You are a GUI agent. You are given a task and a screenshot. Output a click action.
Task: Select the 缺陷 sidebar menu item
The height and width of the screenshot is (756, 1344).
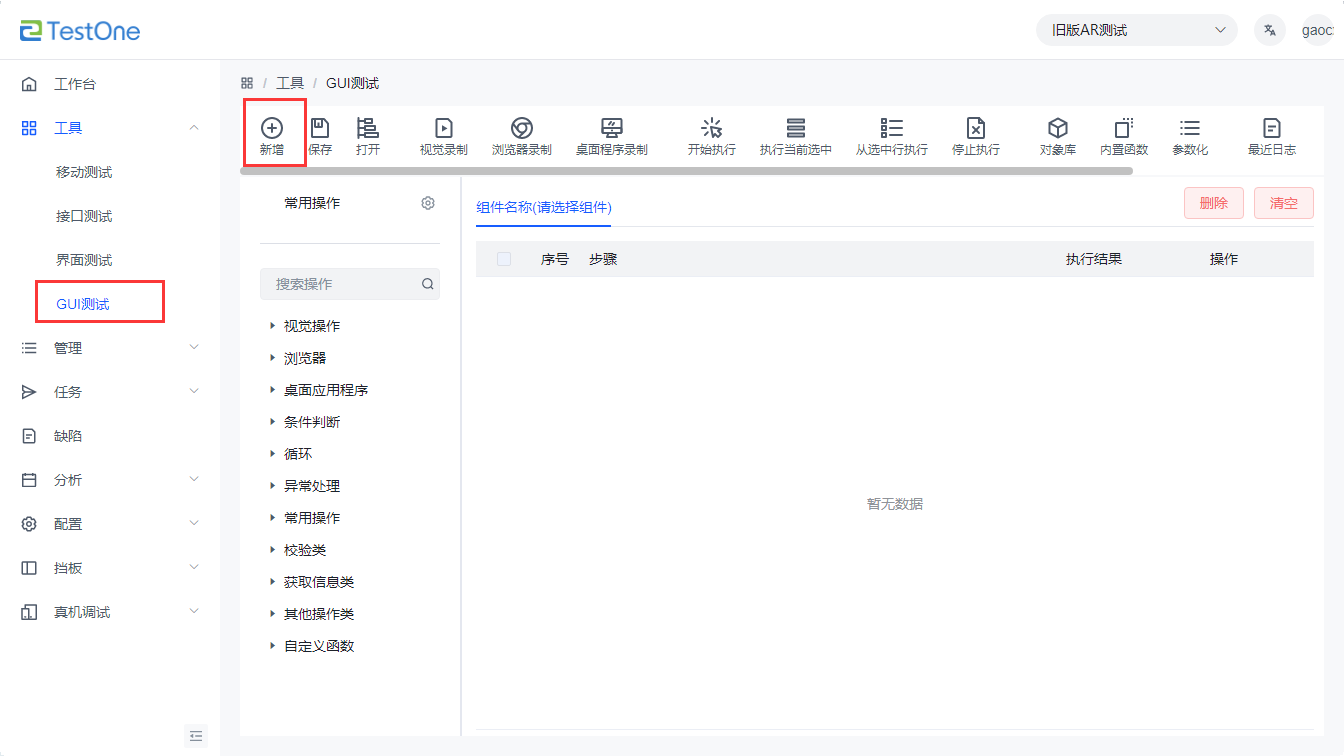point(68,436)
